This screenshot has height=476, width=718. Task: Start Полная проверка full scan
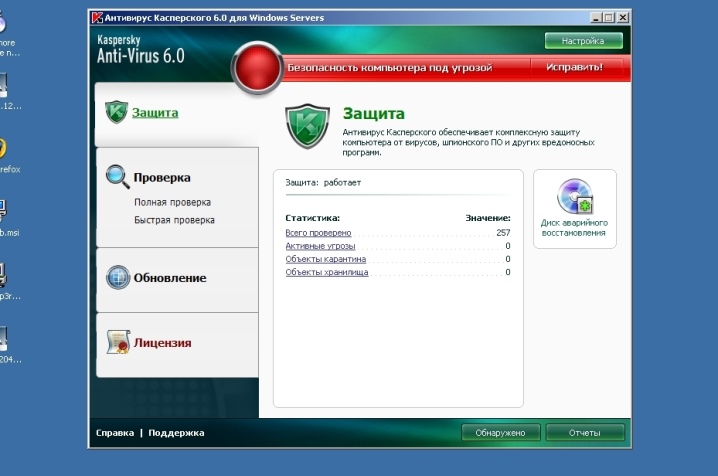pos(172,202)
